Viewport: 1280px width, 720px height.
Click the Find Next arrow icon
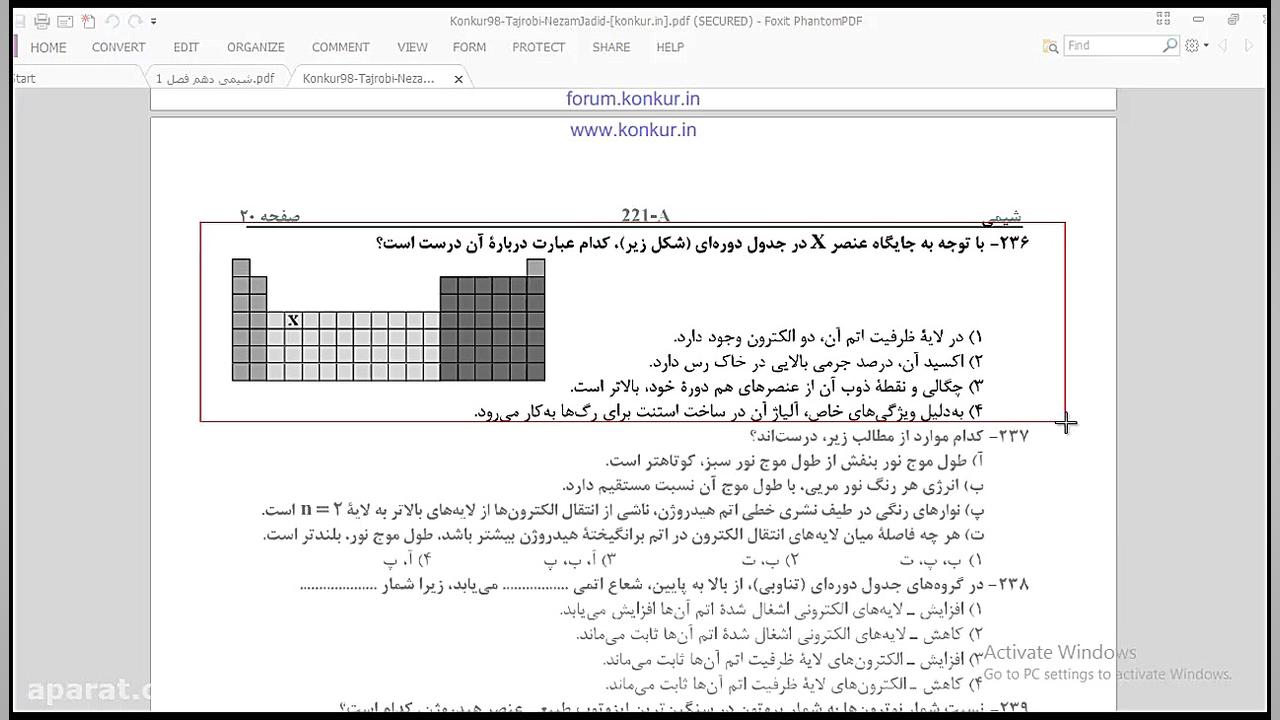point(1249,45)
